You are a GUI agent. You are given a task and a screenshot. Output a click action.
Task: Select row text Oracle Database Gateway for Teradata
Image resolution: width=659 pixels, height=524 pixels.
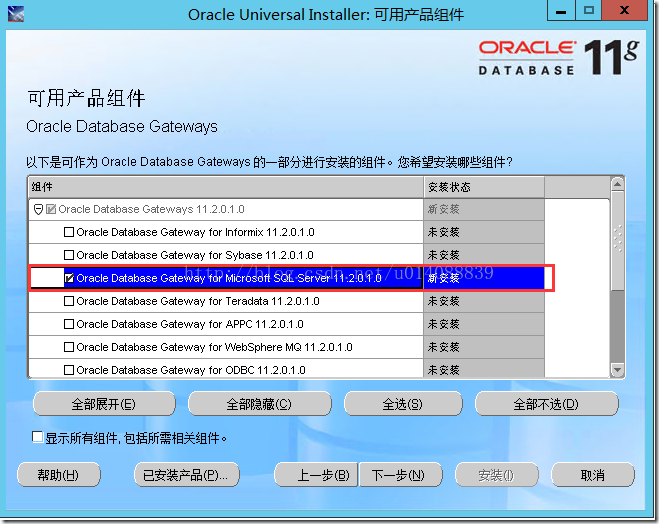pos(198,301)
